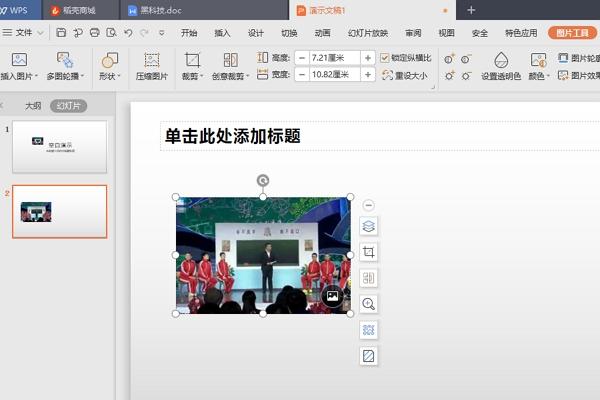Switch to the Insert (插入) ribbon tab
600x400 pixels.
[222, 32]
